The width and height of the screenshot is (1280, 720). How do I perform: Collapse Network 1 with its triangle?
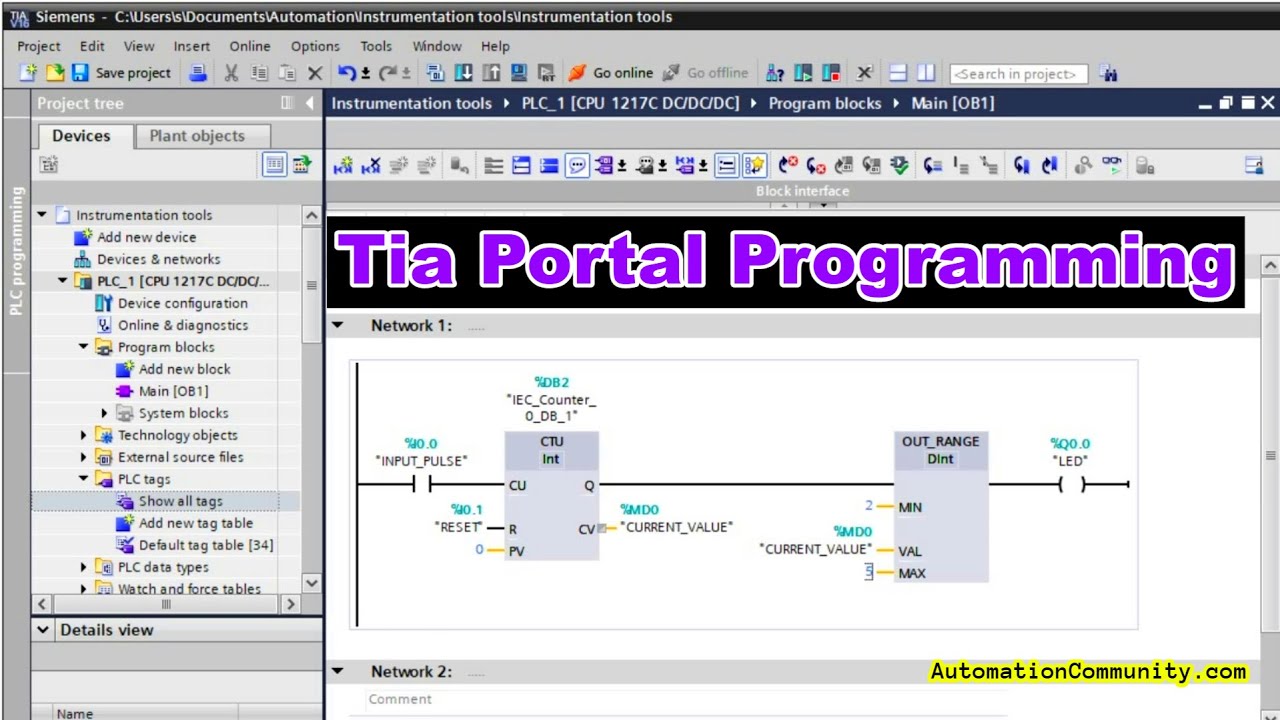[x=338, y=325]
